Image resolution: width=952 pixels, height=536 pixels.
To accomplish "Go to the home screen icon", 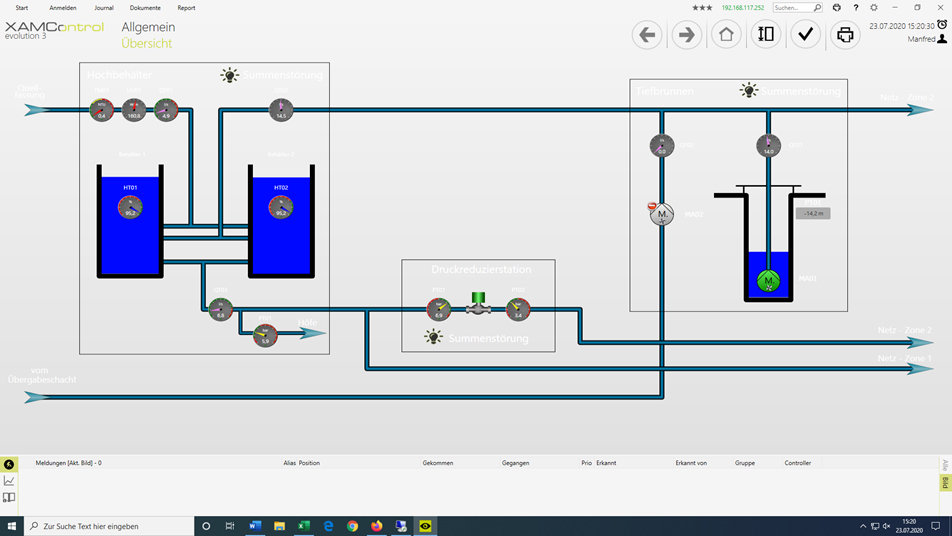I will [726, 35].
